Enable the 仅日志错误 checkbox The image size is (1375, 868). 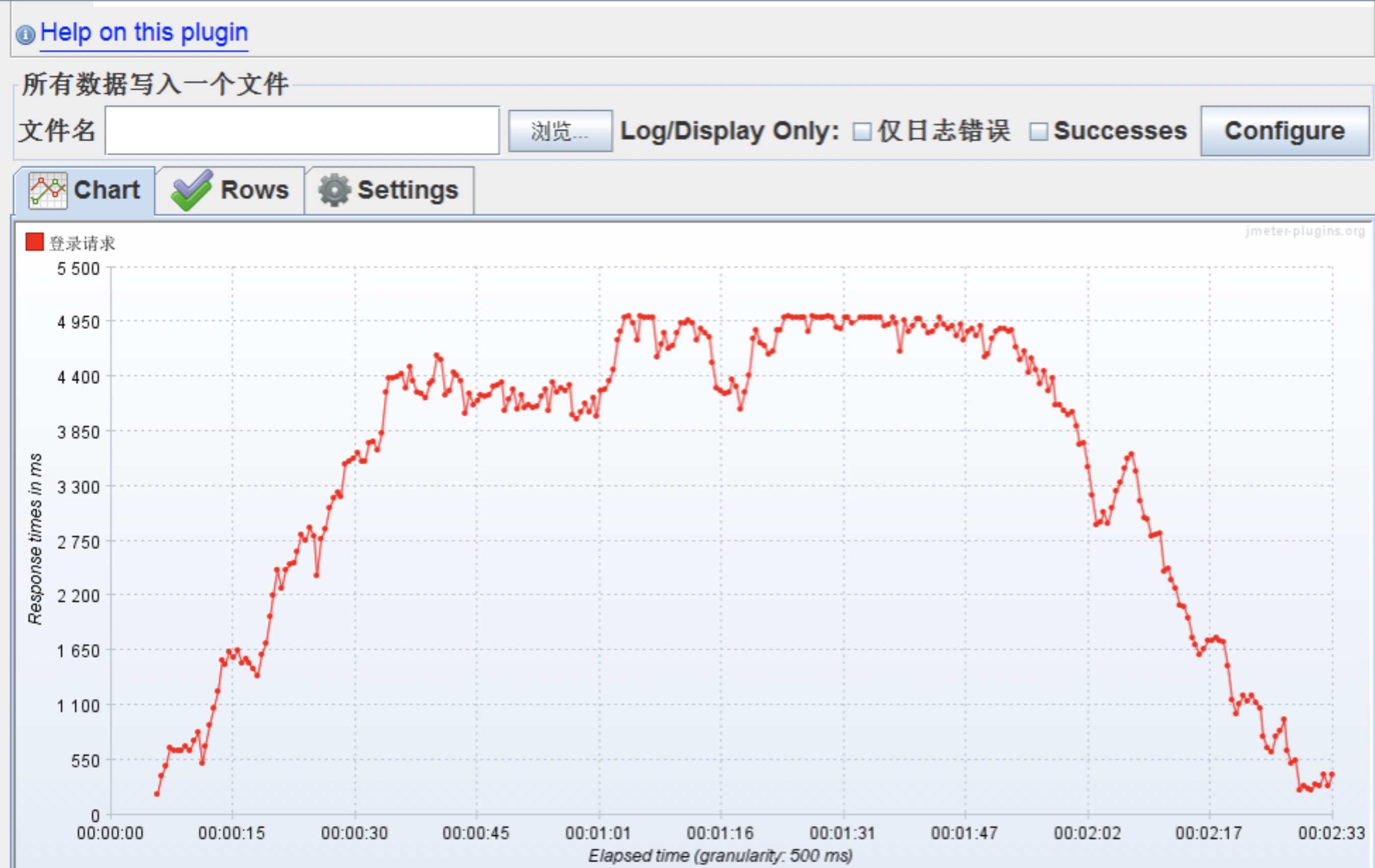(x=861, y=132)
